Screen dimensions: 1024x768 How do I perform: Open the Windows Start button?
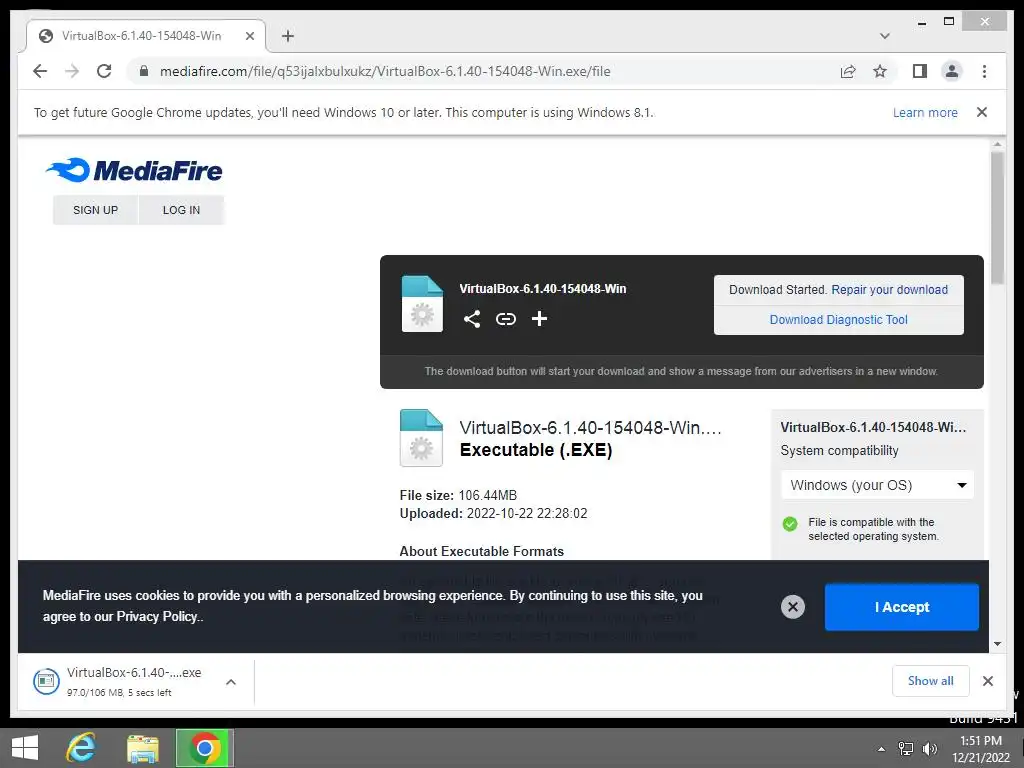coord(25,748)
